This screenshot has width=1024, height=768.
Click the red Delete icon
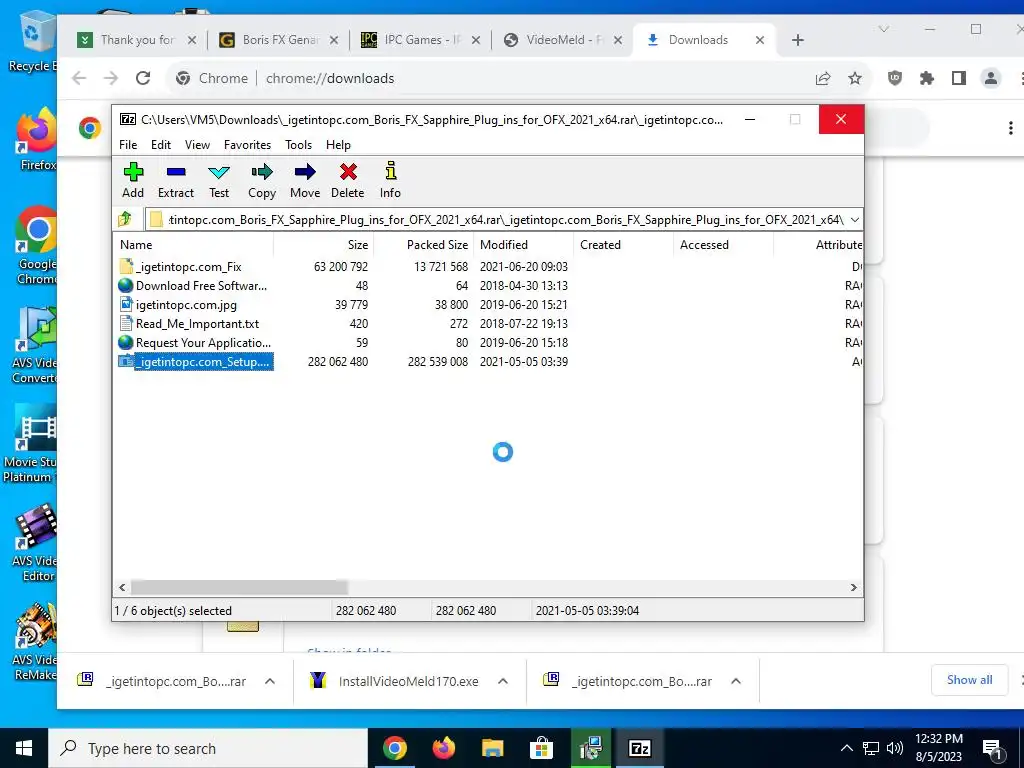348,172
